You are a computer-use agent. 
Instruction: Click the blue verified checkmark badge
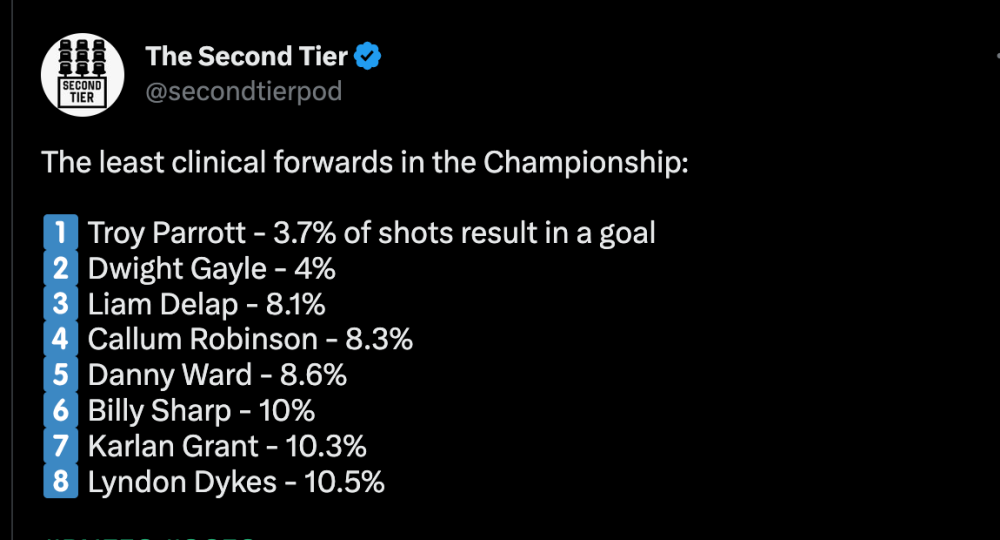click(x=369, y=57)
